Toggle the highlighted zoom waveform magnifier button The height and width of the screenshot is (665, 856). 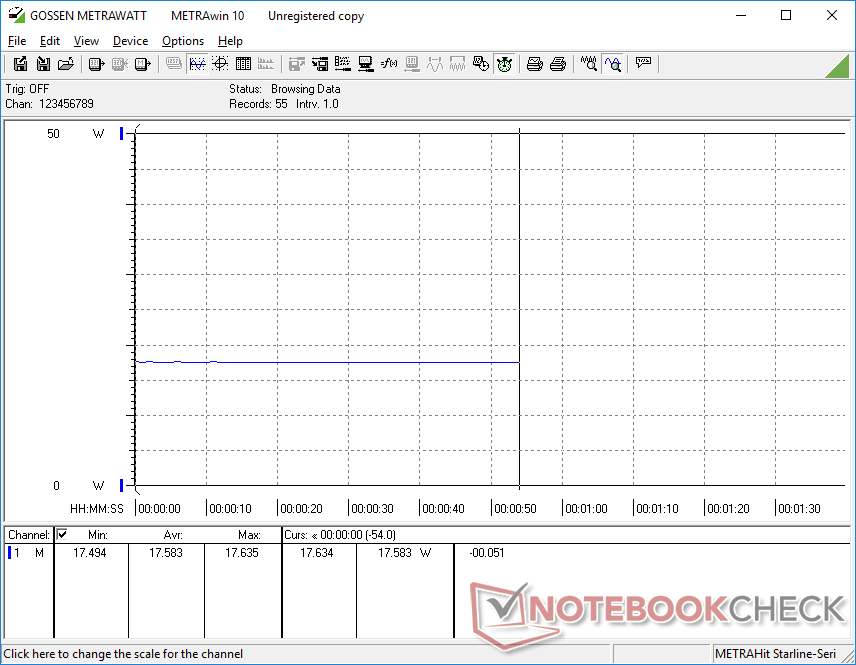coord(612,64)
